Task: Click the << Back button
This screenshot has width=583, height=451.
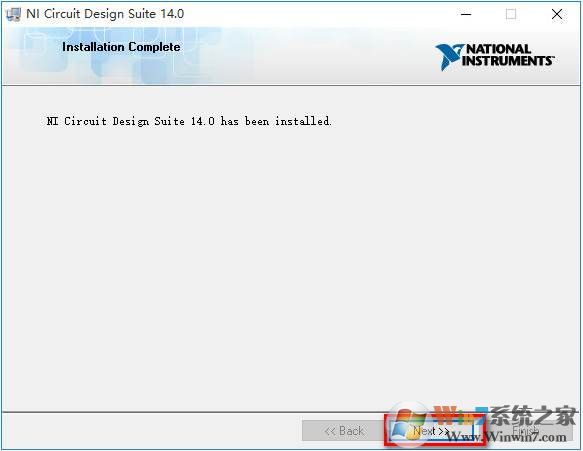Action: (344, 431)
